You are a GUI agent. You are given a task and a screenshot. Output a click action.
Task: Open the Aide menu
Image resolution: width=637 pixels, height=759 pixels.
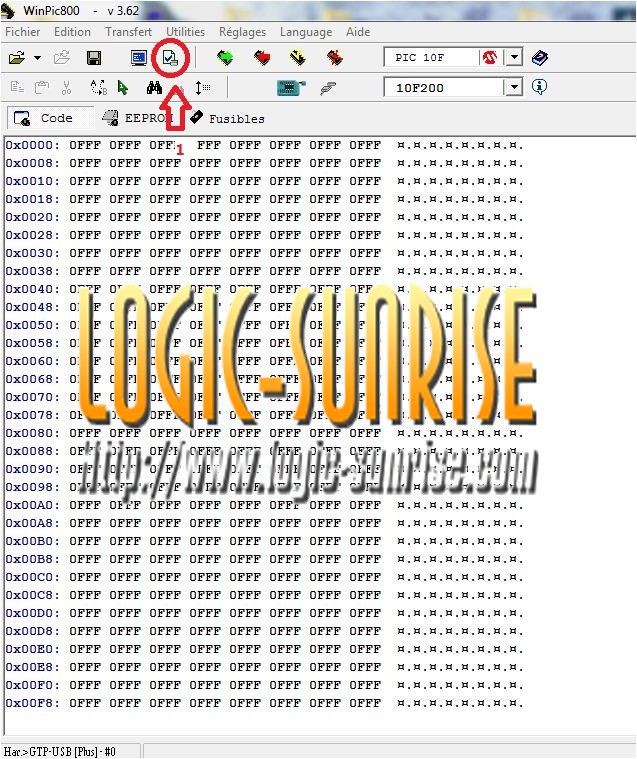[x=358, y=32]
